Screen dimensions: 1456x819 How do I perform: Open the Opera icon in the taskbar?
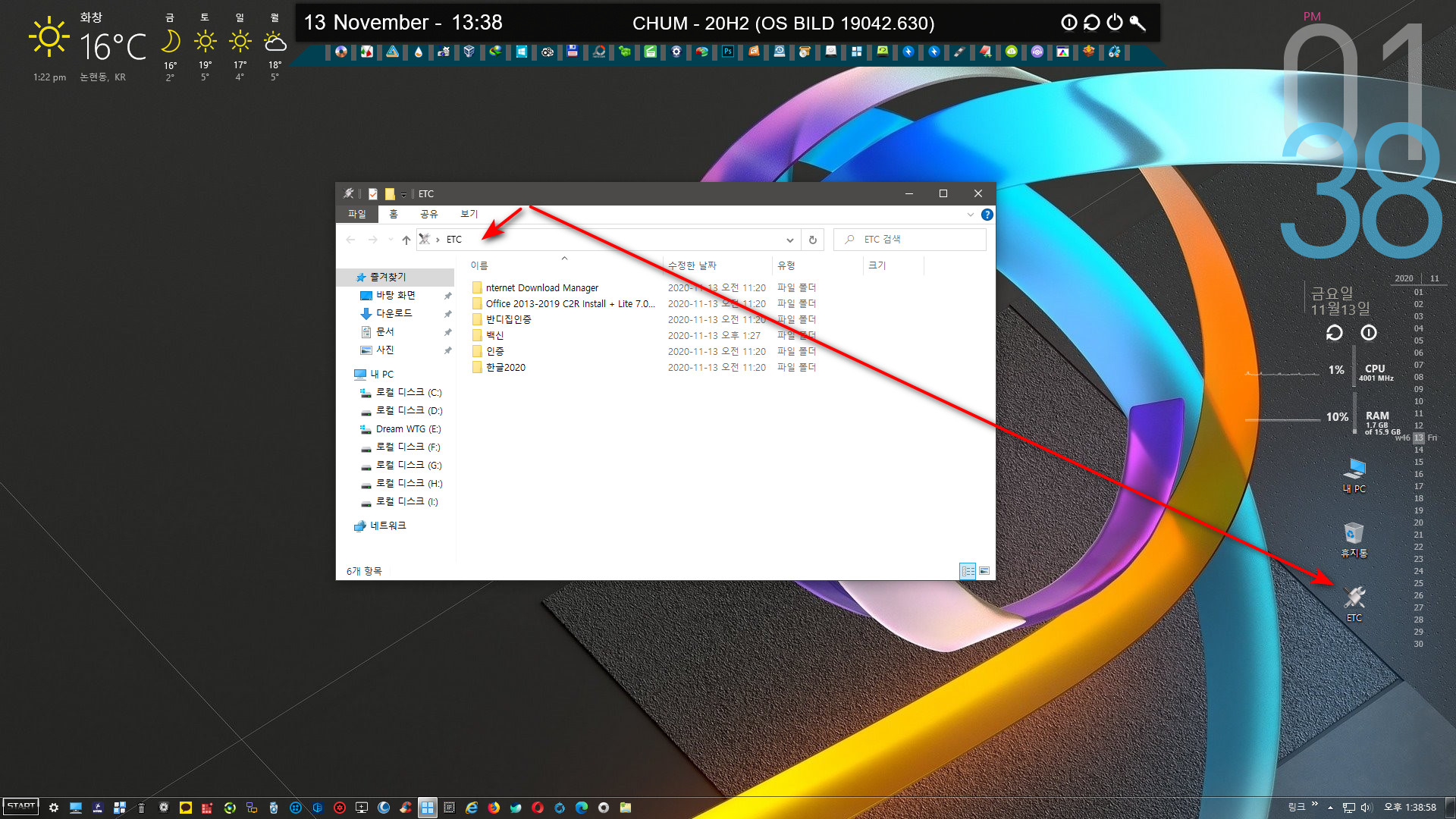[x=538, y=808]
